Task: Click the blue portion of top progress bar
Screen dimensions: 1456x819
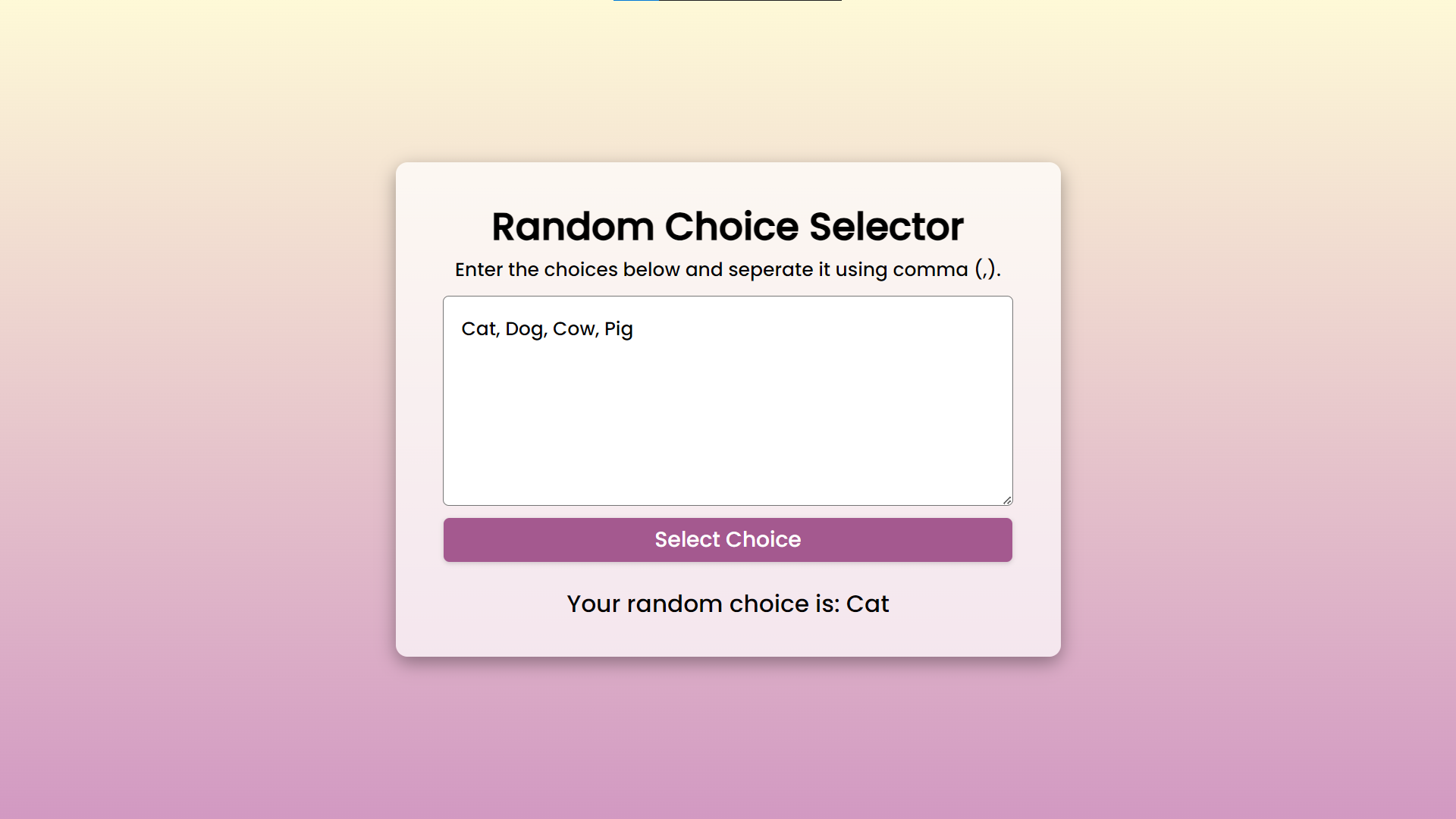Action: coord(636,1)
